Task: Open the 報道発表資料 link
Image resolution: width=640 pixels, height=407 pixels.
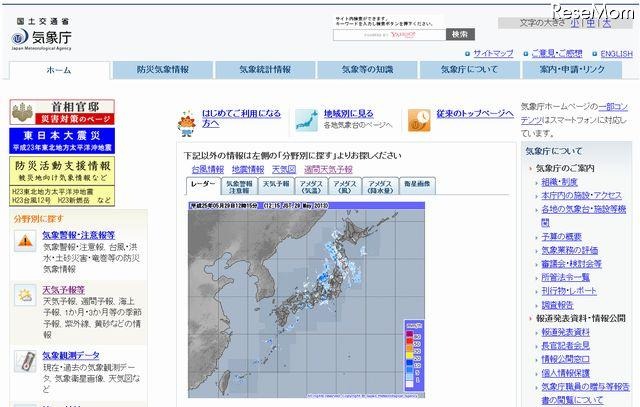Action: point(565,332)
